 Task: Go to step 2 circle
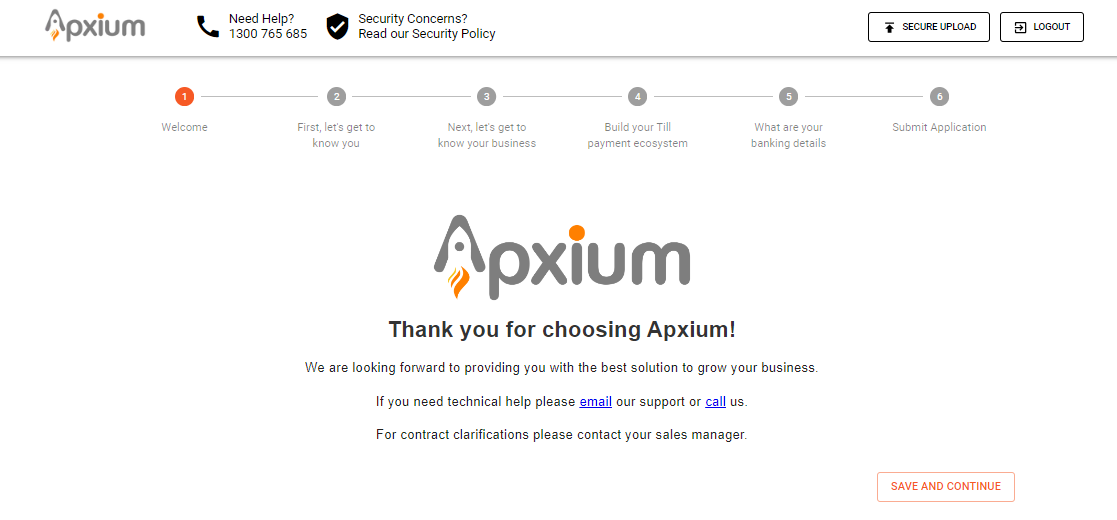pos(337,97)
